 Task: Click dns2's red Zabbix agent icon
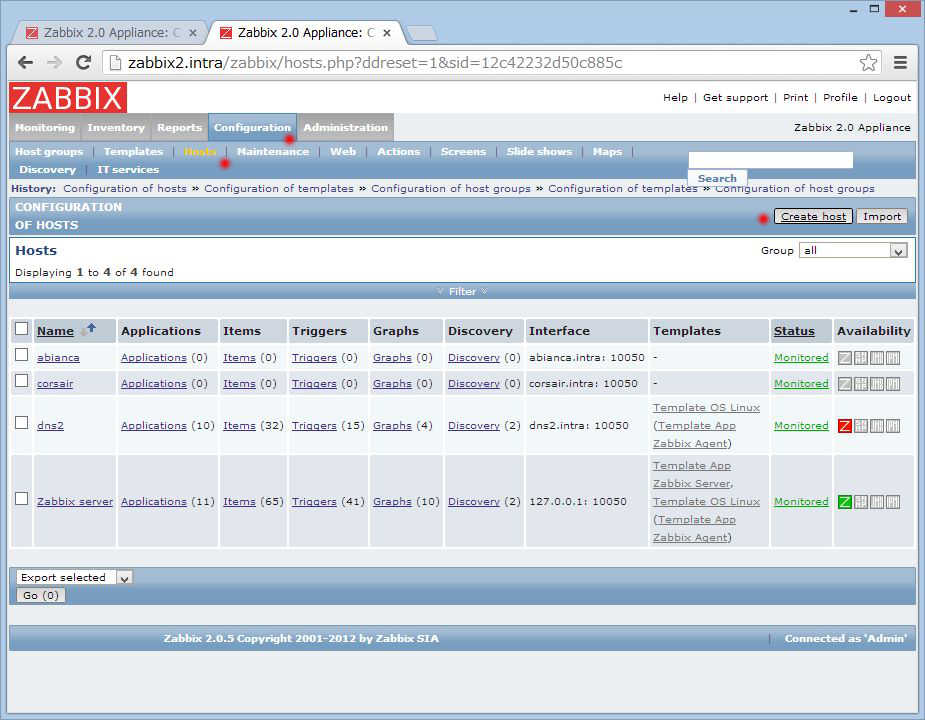[x=845, y=426]
